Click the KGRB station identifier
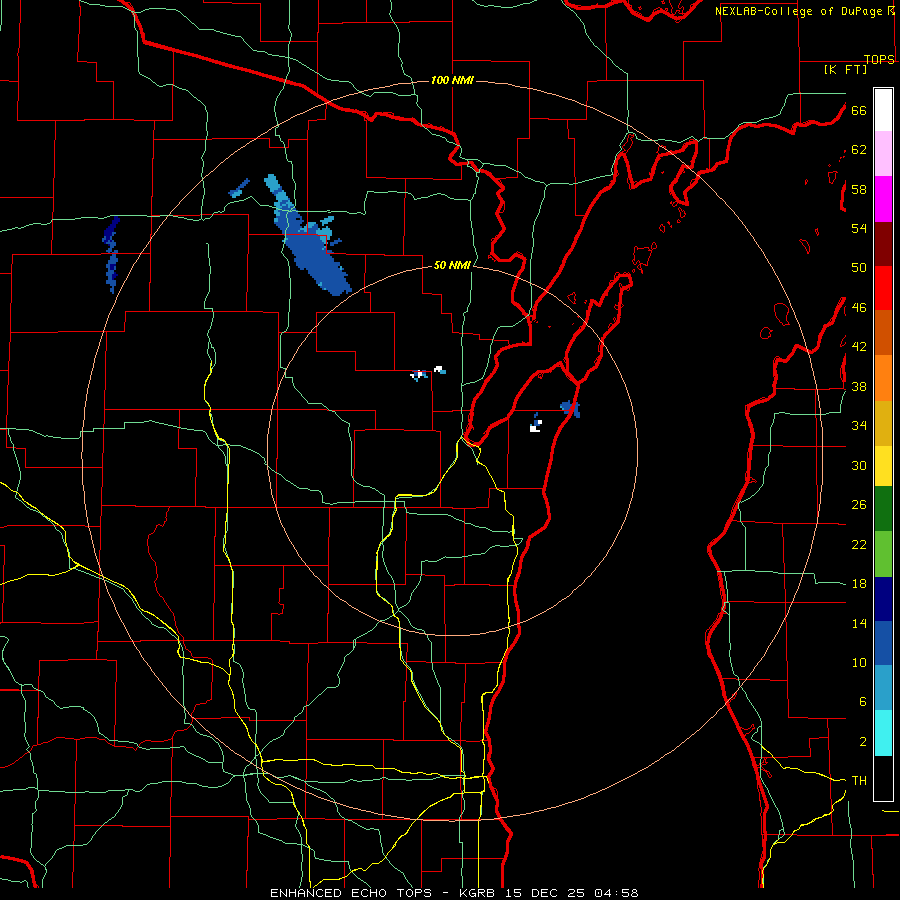The image size is (900, 900). click(x=479, y=893)
